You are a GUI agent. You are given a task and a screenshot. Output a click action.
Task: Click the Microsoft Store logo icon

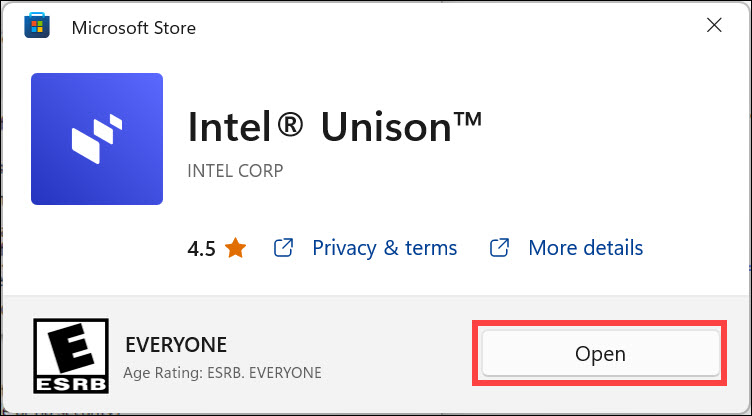tap(36, 27)
